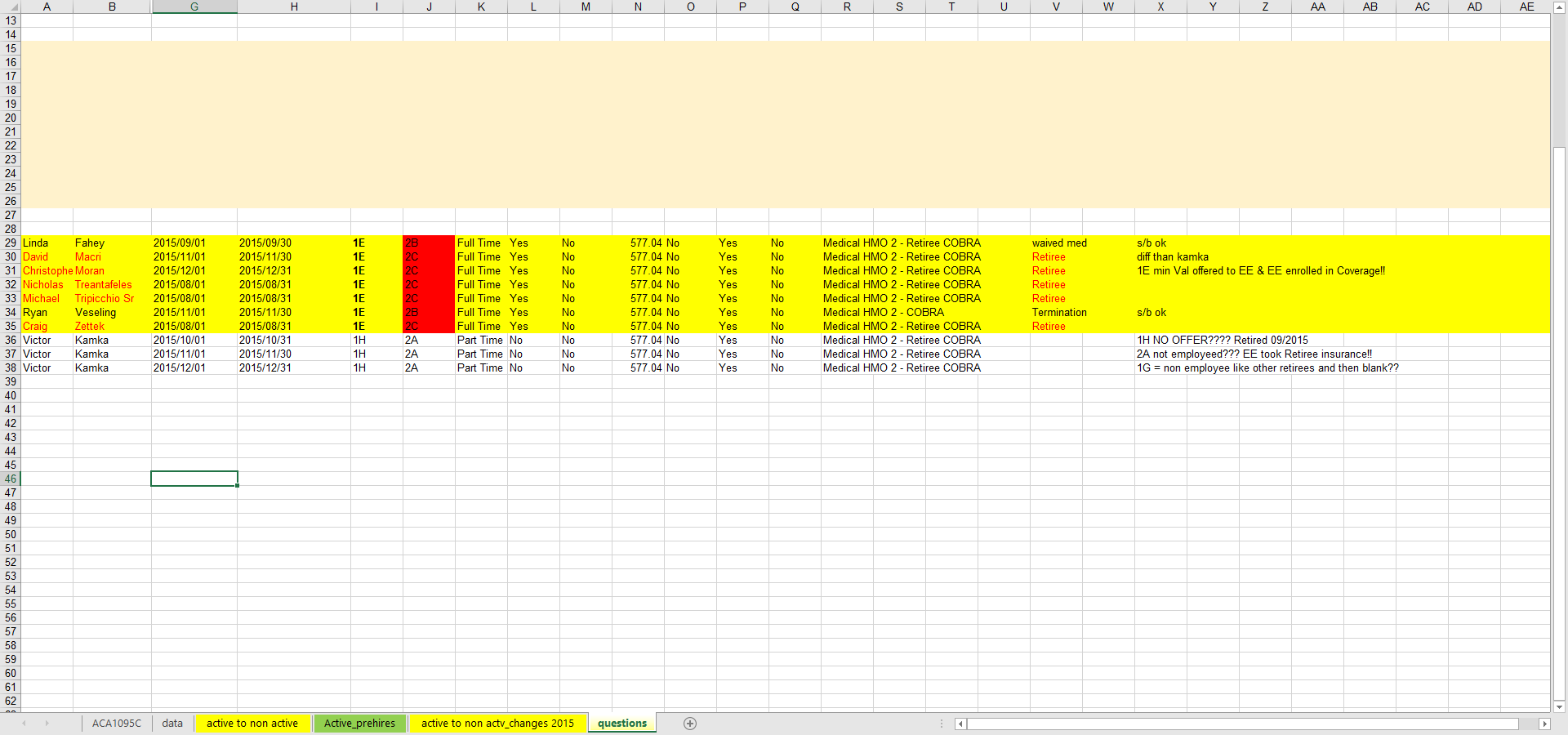This screenshot has height=735, width=1568.
Task: Click the New sheet plus button
Action: tap(690, 724)
